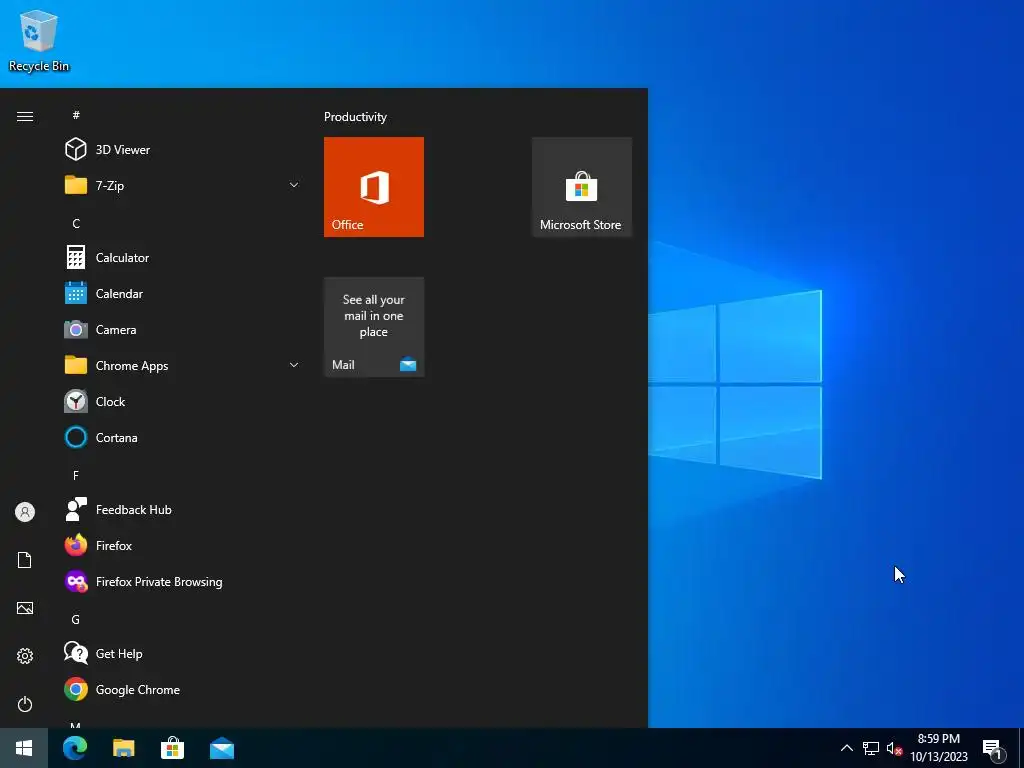Open Settings gear in Start sidebar
Viewport: 1024px width, 768px height.
(25, 656)
